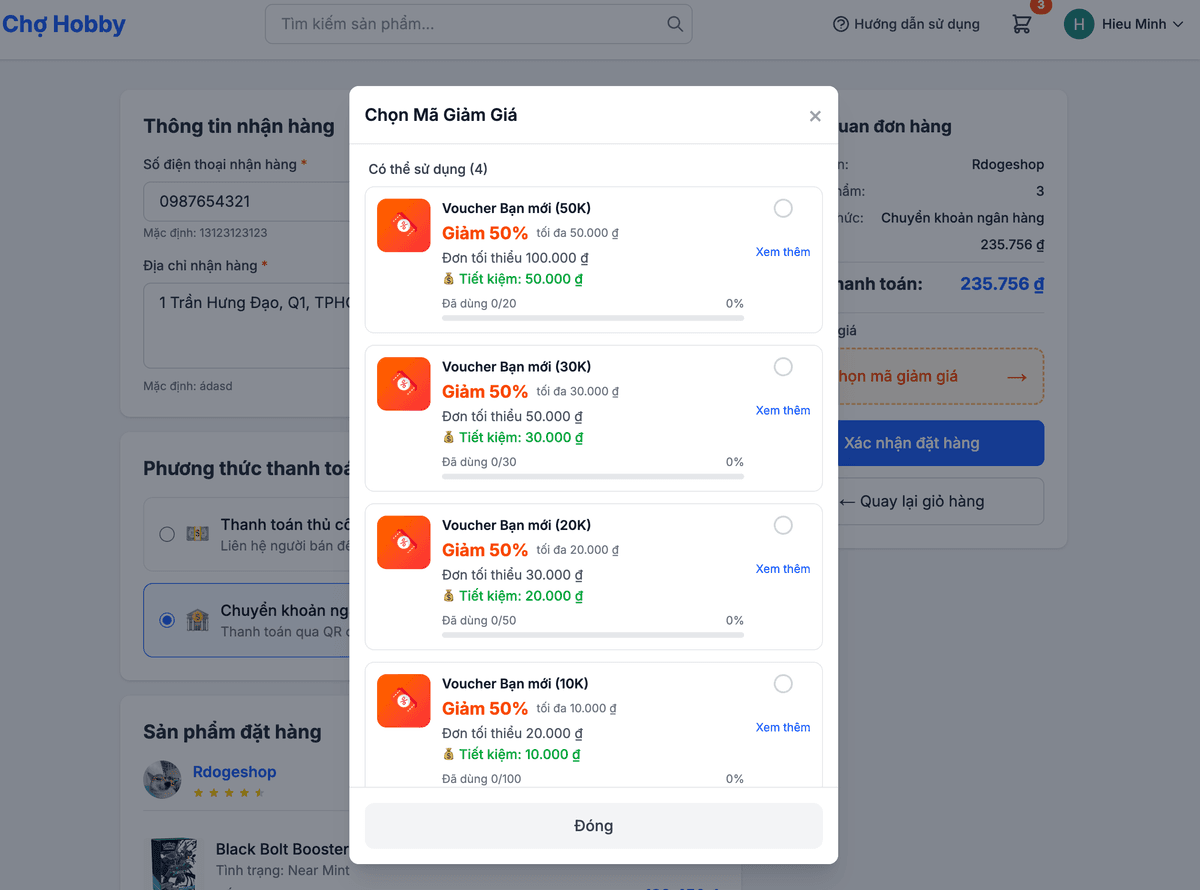Select the Voucher Bạn mới (50K) radio button

[x=783, y=208]
